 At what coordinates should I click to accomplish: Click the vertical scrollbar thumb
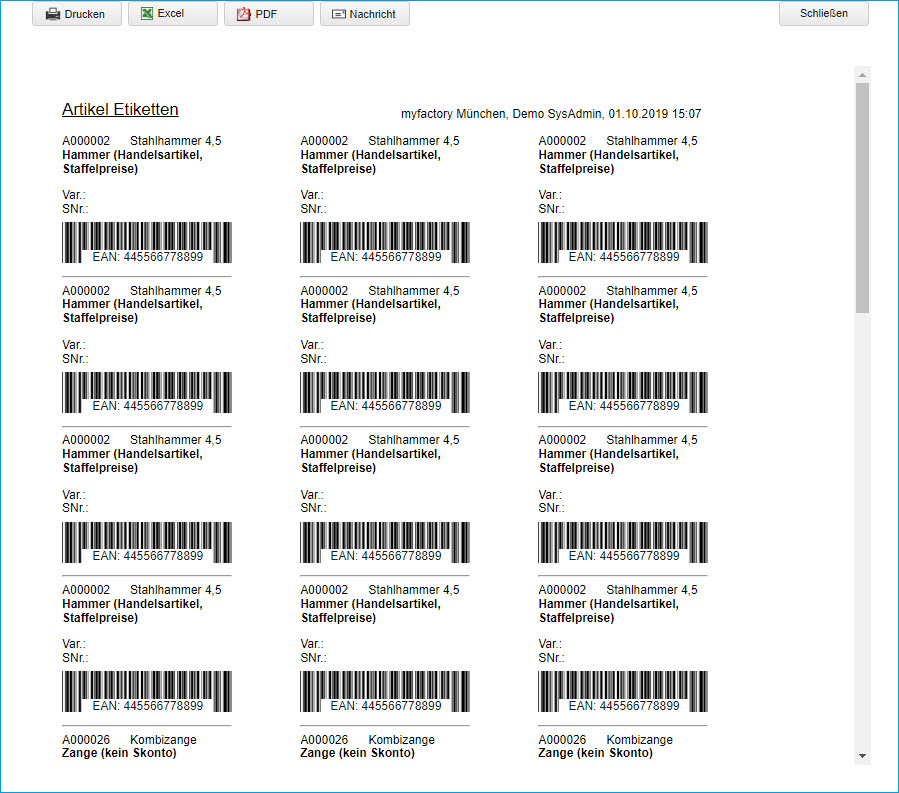tap(862, 198)
